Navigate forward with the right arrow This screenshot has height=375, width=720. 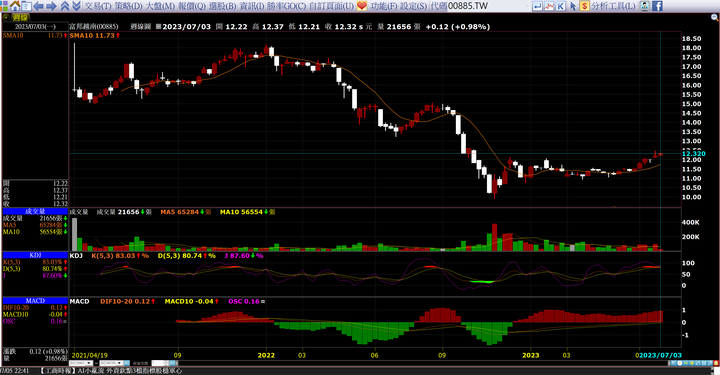click(x=51, y=6)
